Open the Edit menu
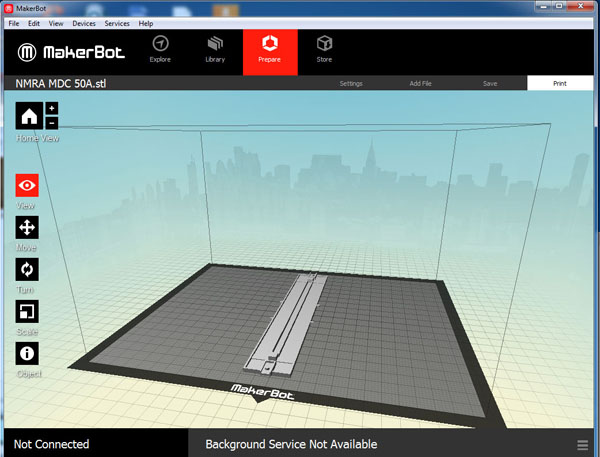This screenshot has height=457, width=600. tap(34, 23)
